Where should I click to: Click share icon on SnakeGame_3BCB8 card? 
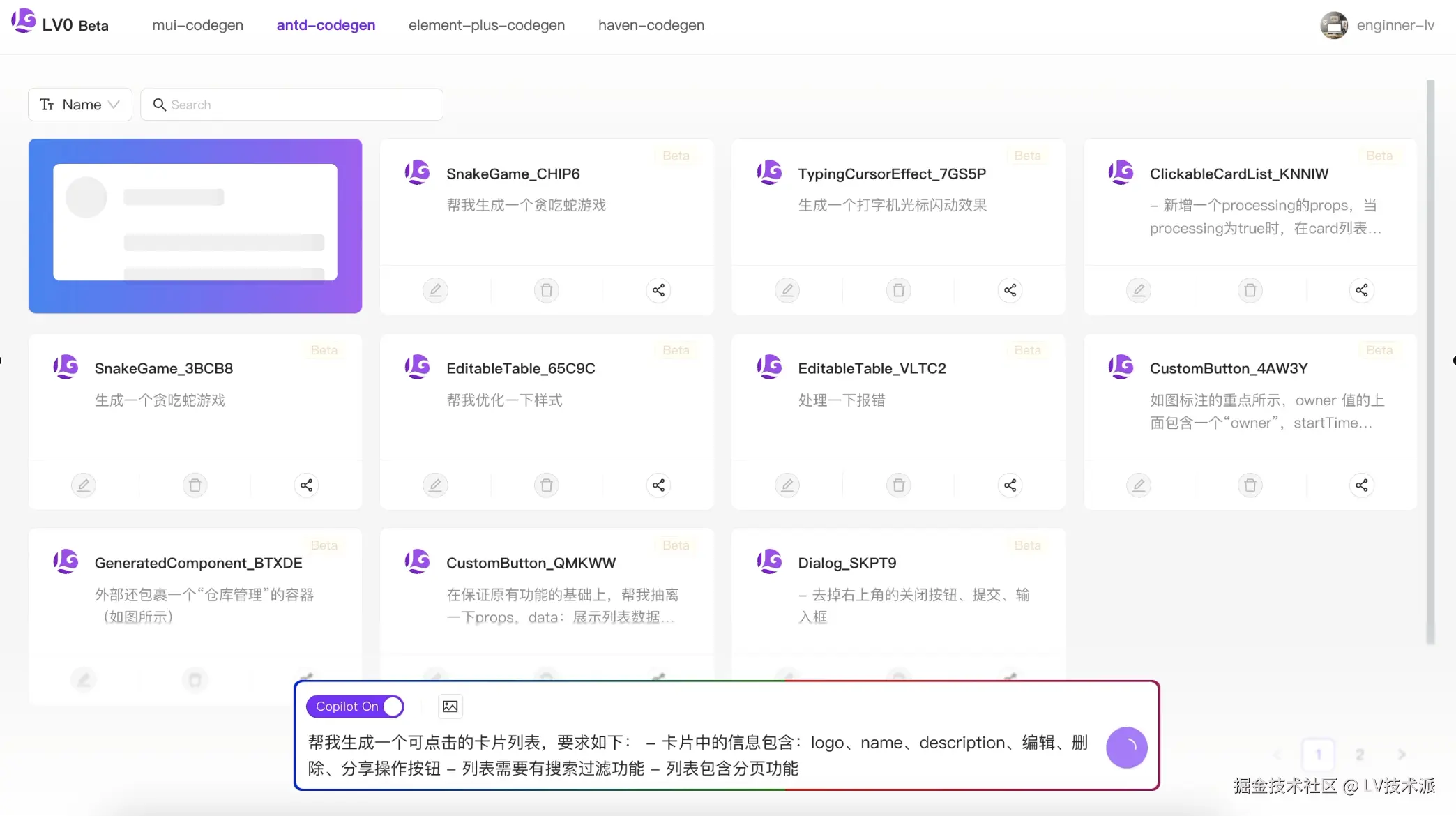pos(306,485)
